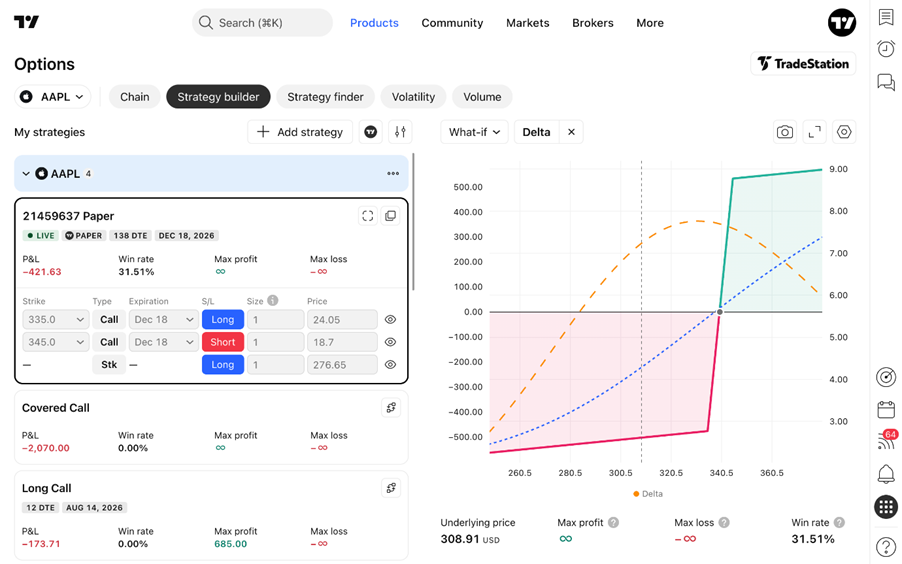The height and width of the screenshot is (564, 902).
Task: Open the Volatility tab
Action: point(413,97)
